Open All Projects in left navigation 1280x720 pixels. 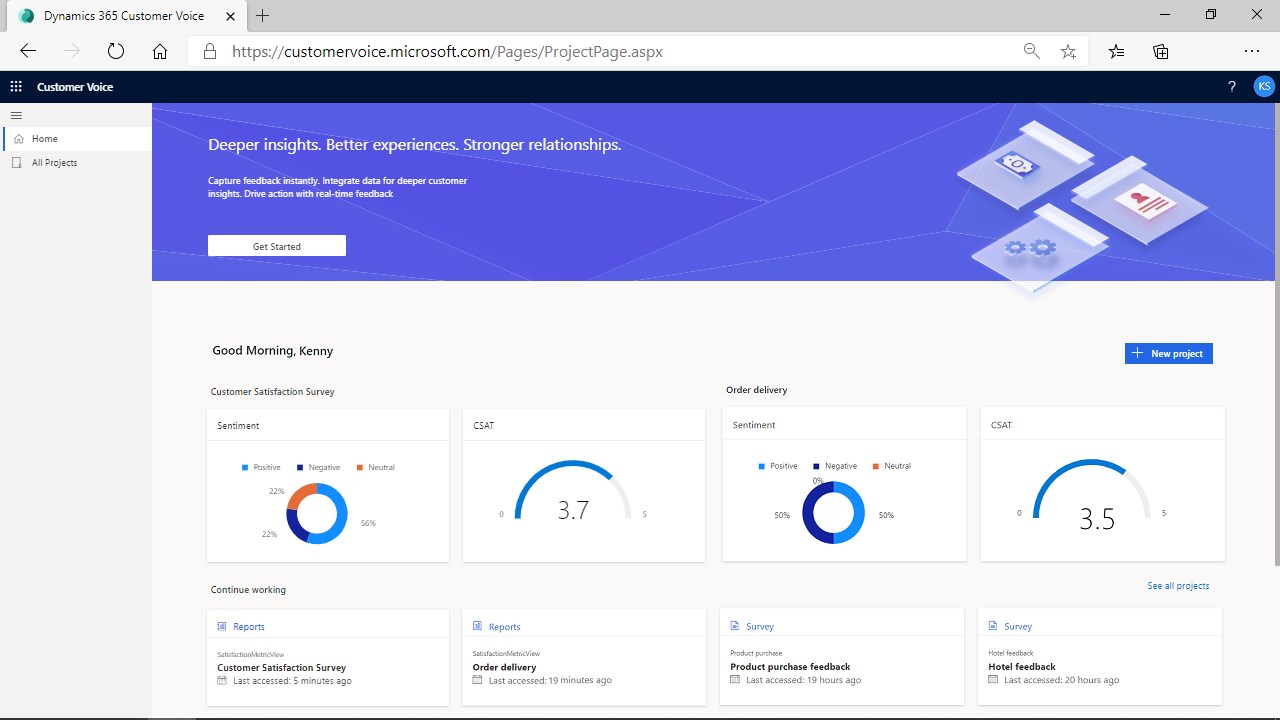coord(77,162)
